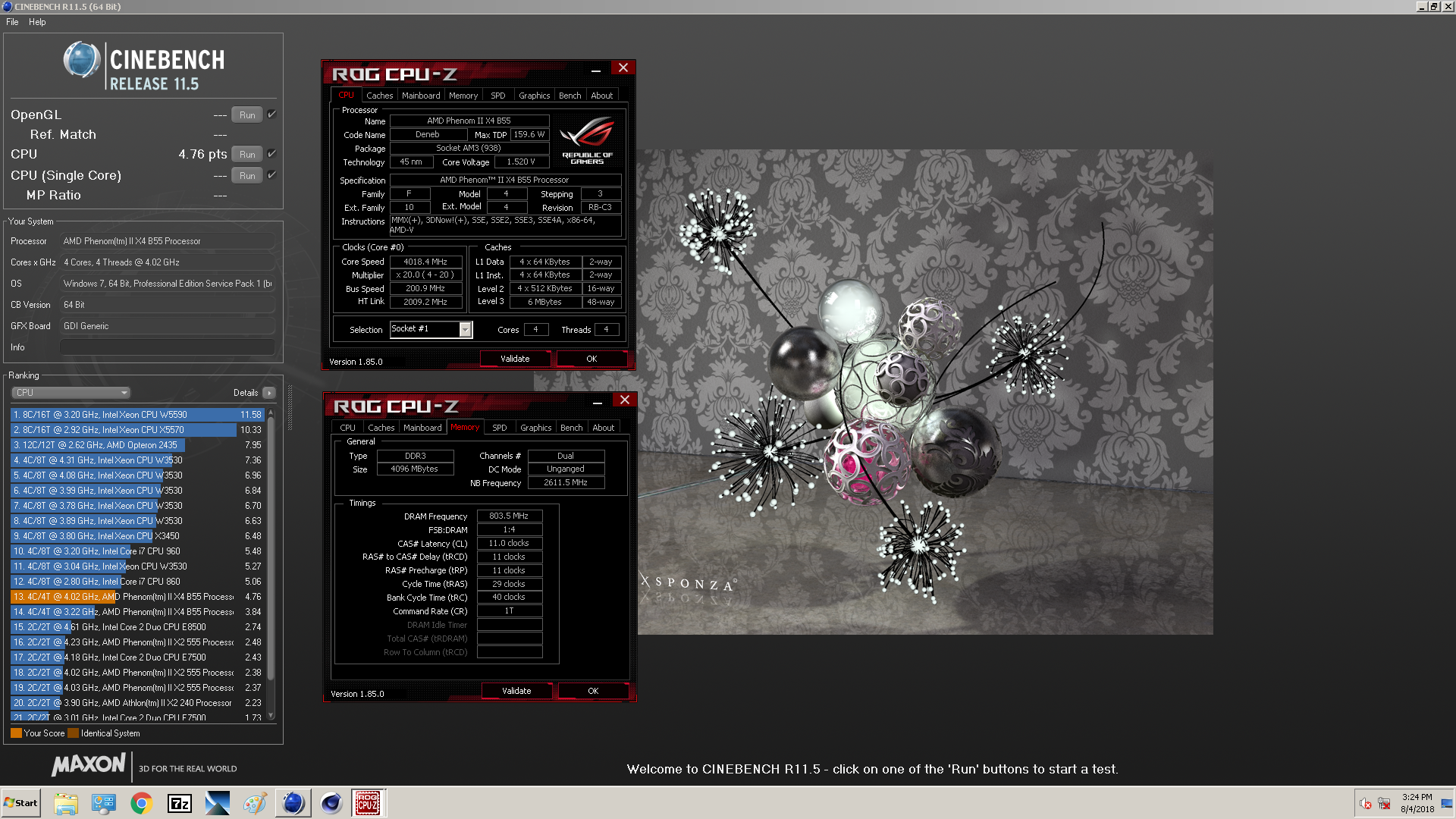Open the File menu in Cinebench
Screen dimensions: 1456x819
12,22
